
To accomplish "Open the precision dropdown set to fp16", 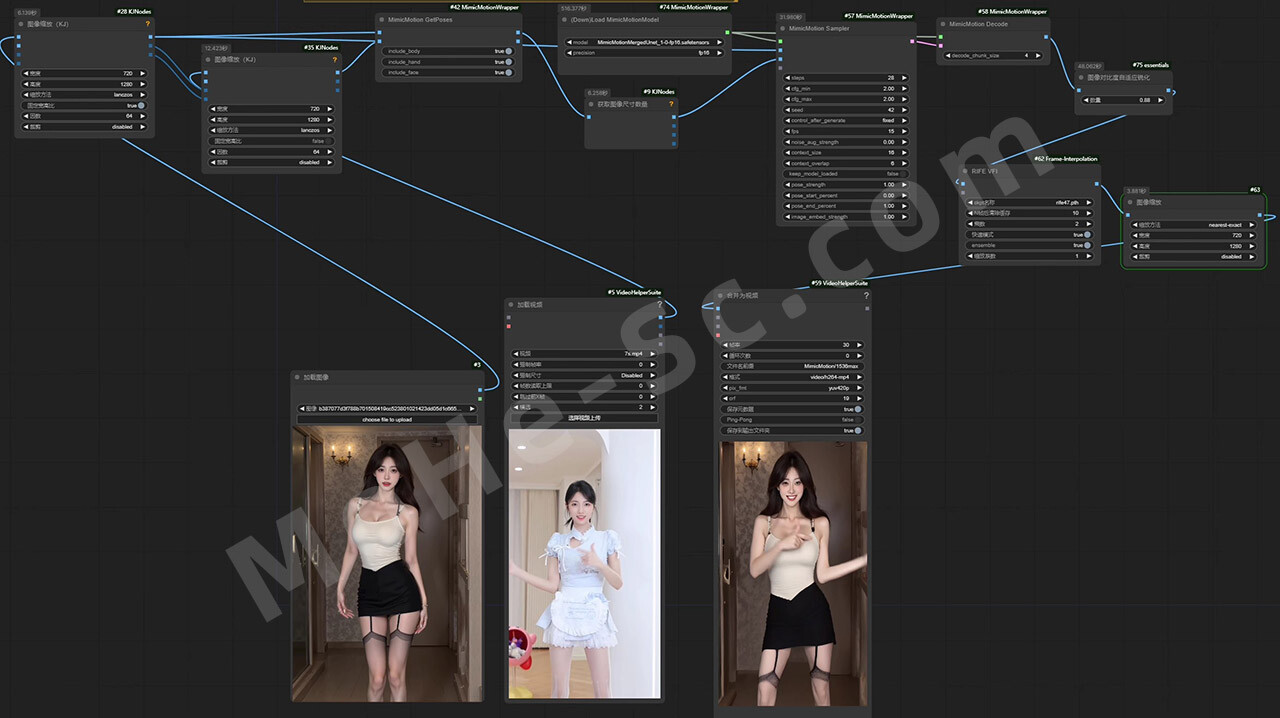I will (x=645, y=53).
